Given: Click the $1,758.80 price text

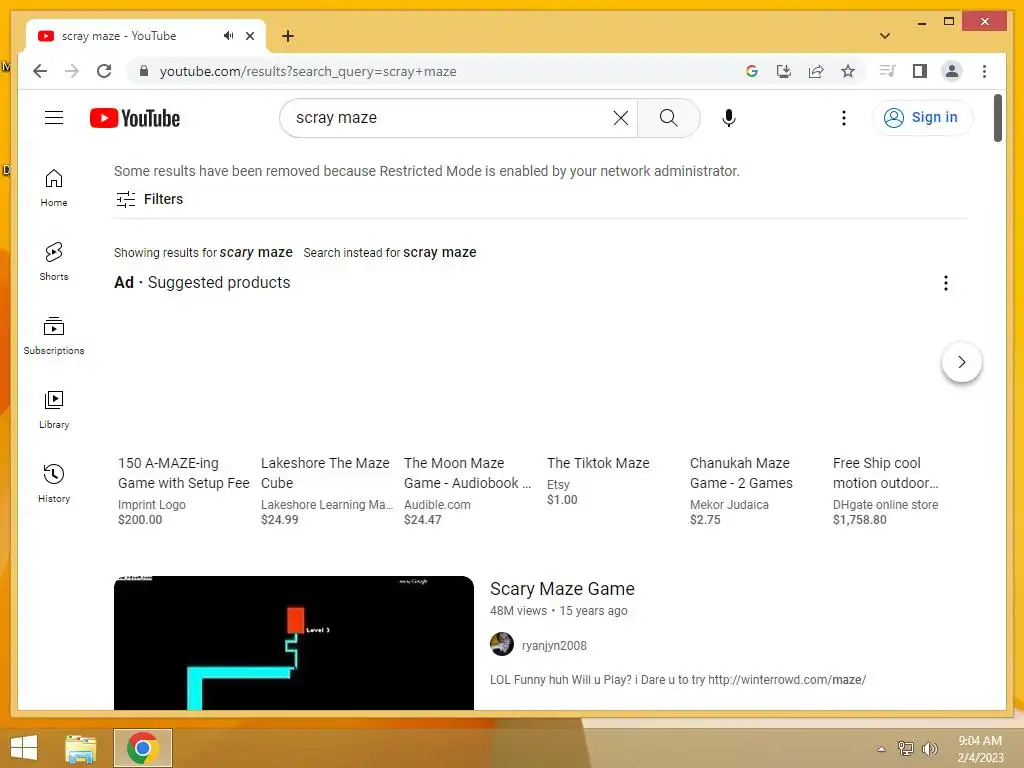Looking at the screenshot, I should pos(859,520).
